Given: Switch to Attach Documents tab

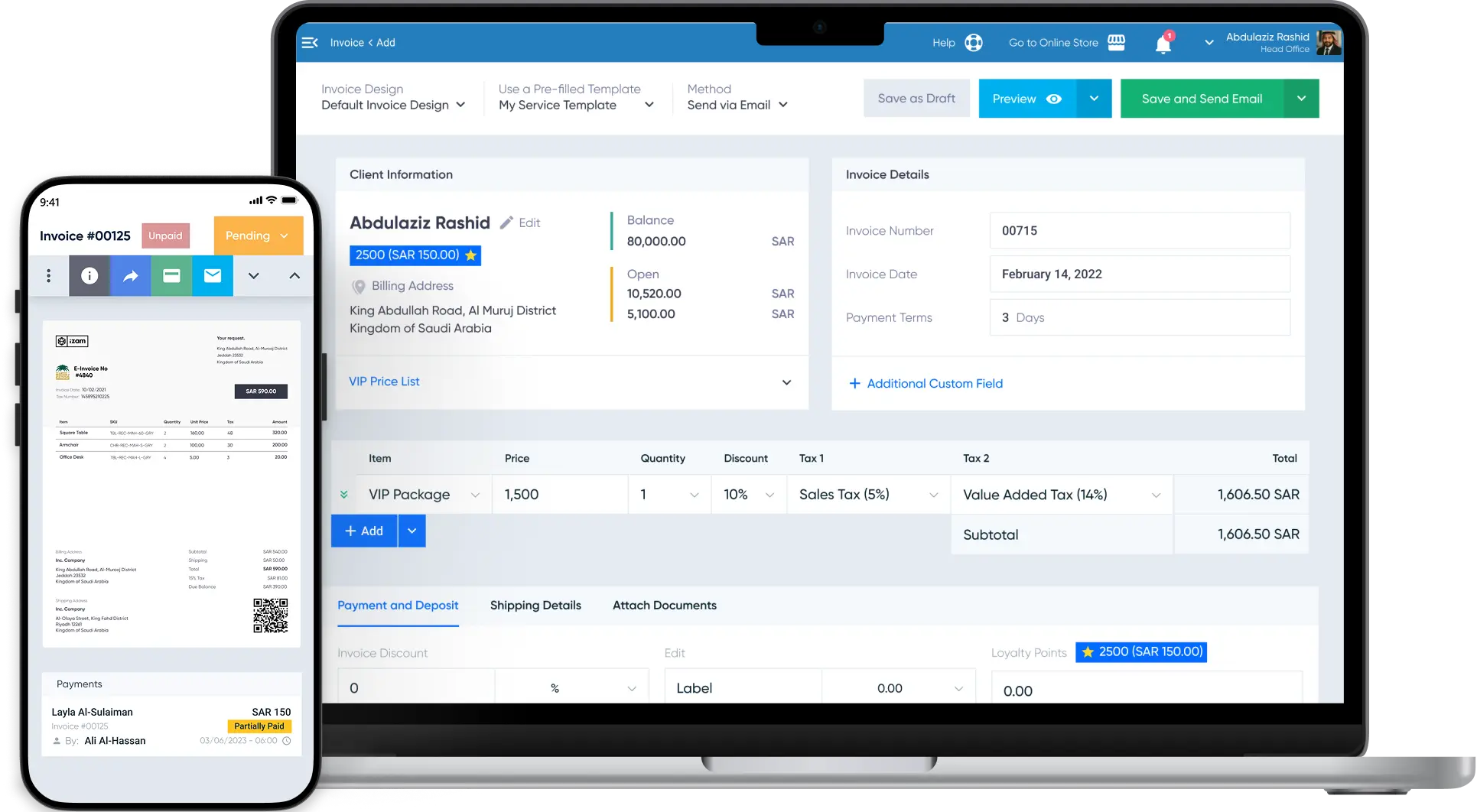Looking at the screenshot, I should point(664,606).
